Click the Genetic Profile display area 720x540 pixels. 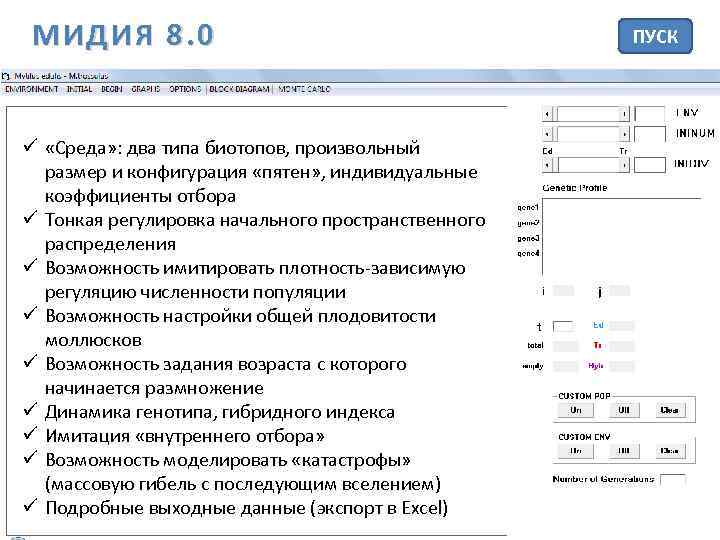click(x=622, y=236)
